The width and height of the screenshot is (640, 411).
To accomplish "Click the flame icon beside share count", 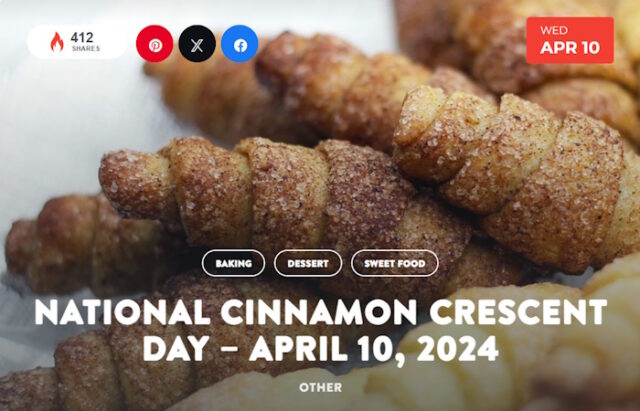I will tap(57, 42).
